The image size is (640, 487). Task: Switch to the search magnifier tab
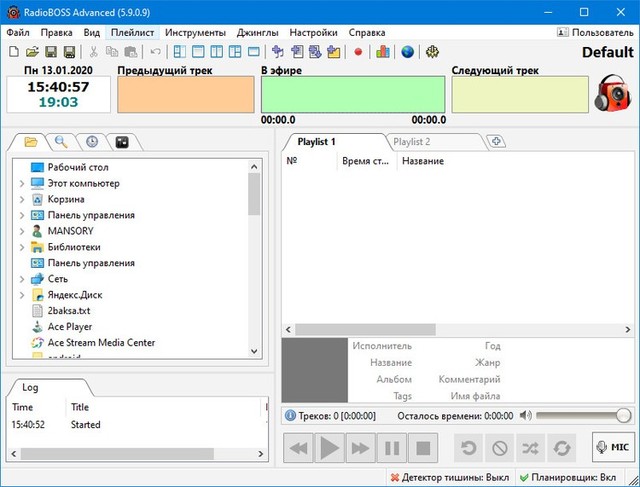[61, 142]
